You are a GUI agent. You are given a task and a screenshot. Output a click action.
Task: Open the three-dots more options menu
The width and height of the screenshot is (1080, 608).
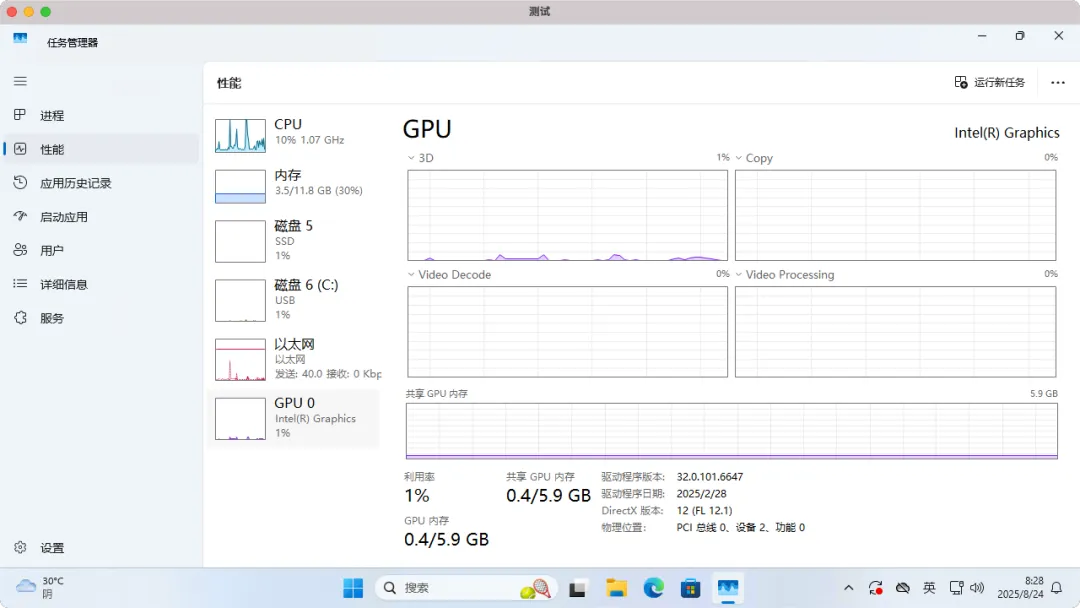coord(1058,83)
